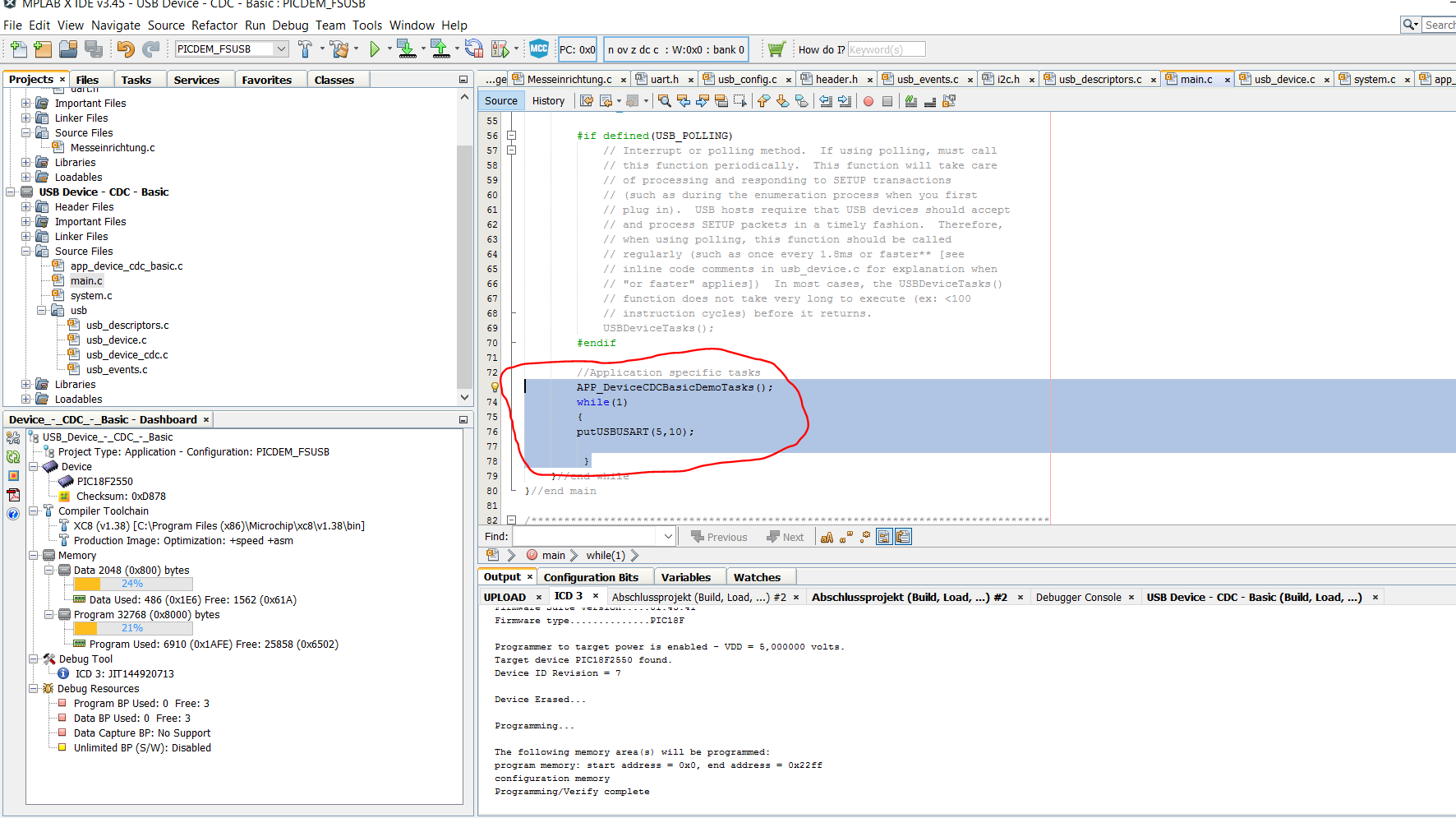This screenshot has width=1456, height=818.
Task: Click the editor Last Edit icon
Action: tap(587, 101)
